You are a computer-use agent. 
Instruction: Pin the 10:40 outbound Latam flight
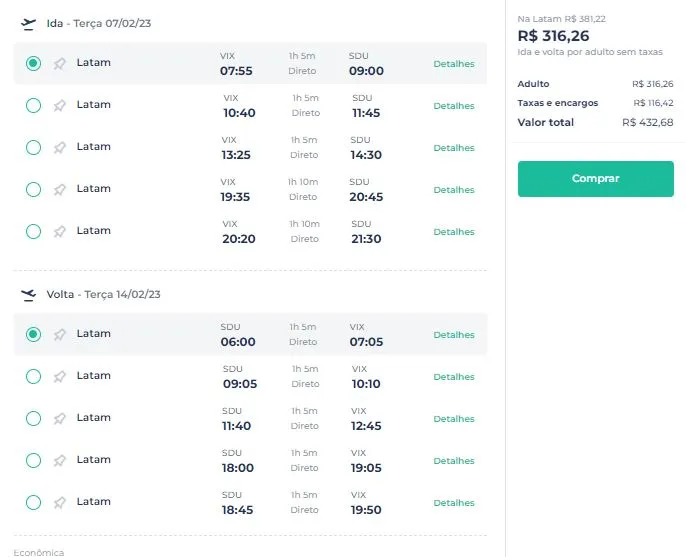point(60,106)
